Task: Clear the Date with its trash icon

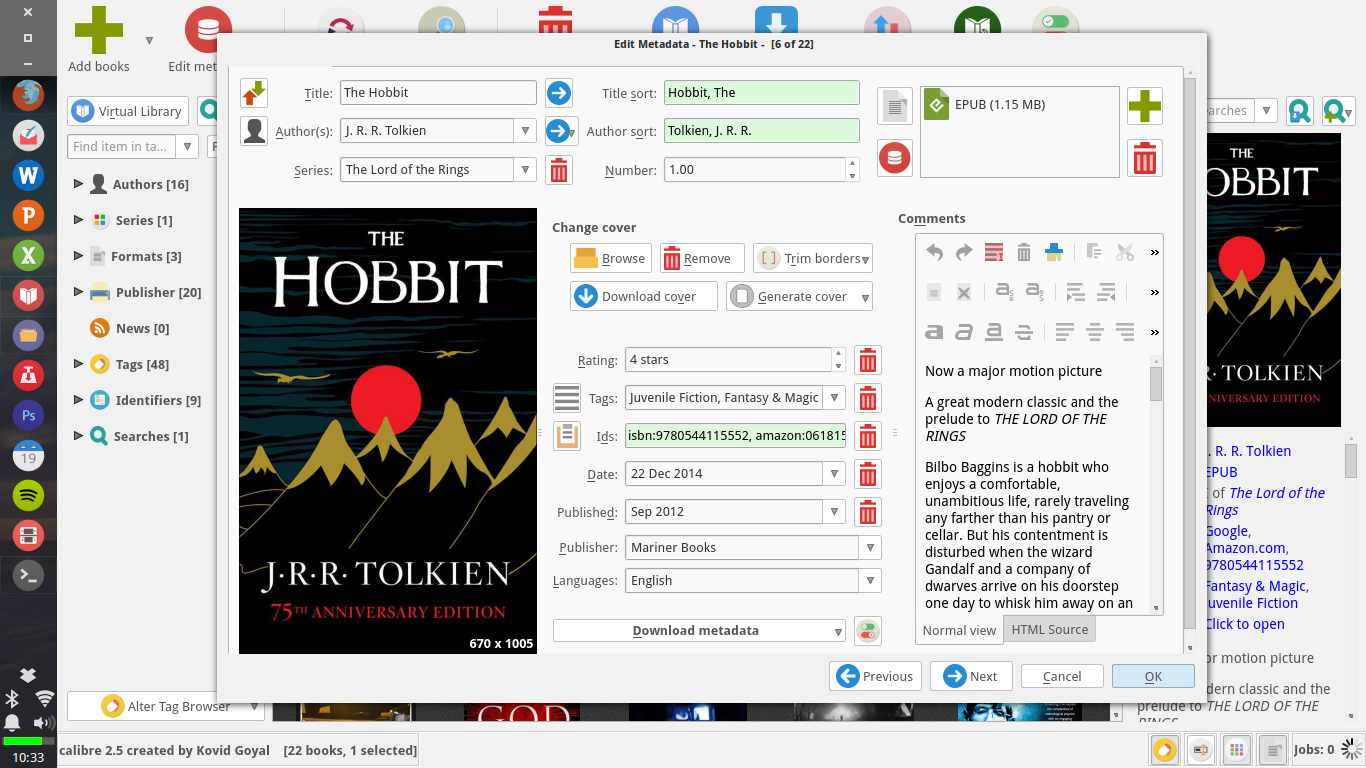Action: click(868, 474)
